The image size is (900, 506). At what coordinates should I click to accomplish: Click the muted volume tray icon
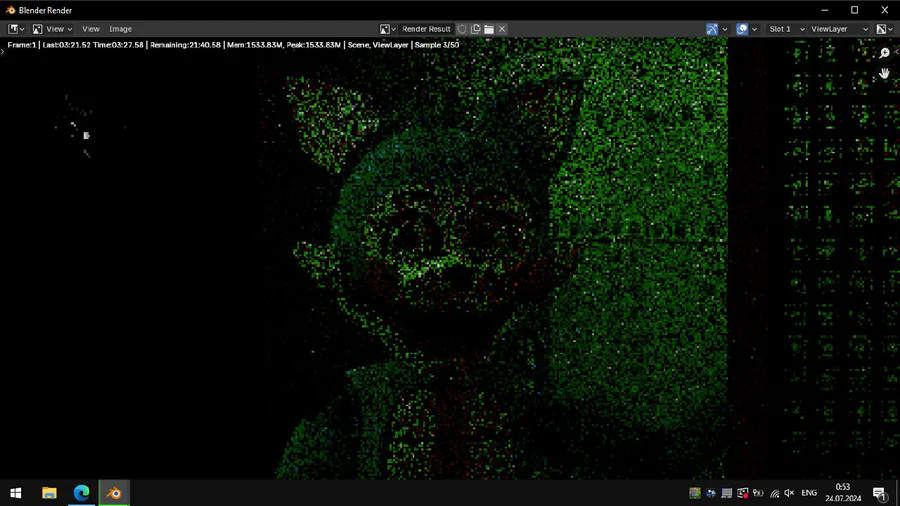click(789, 493)
